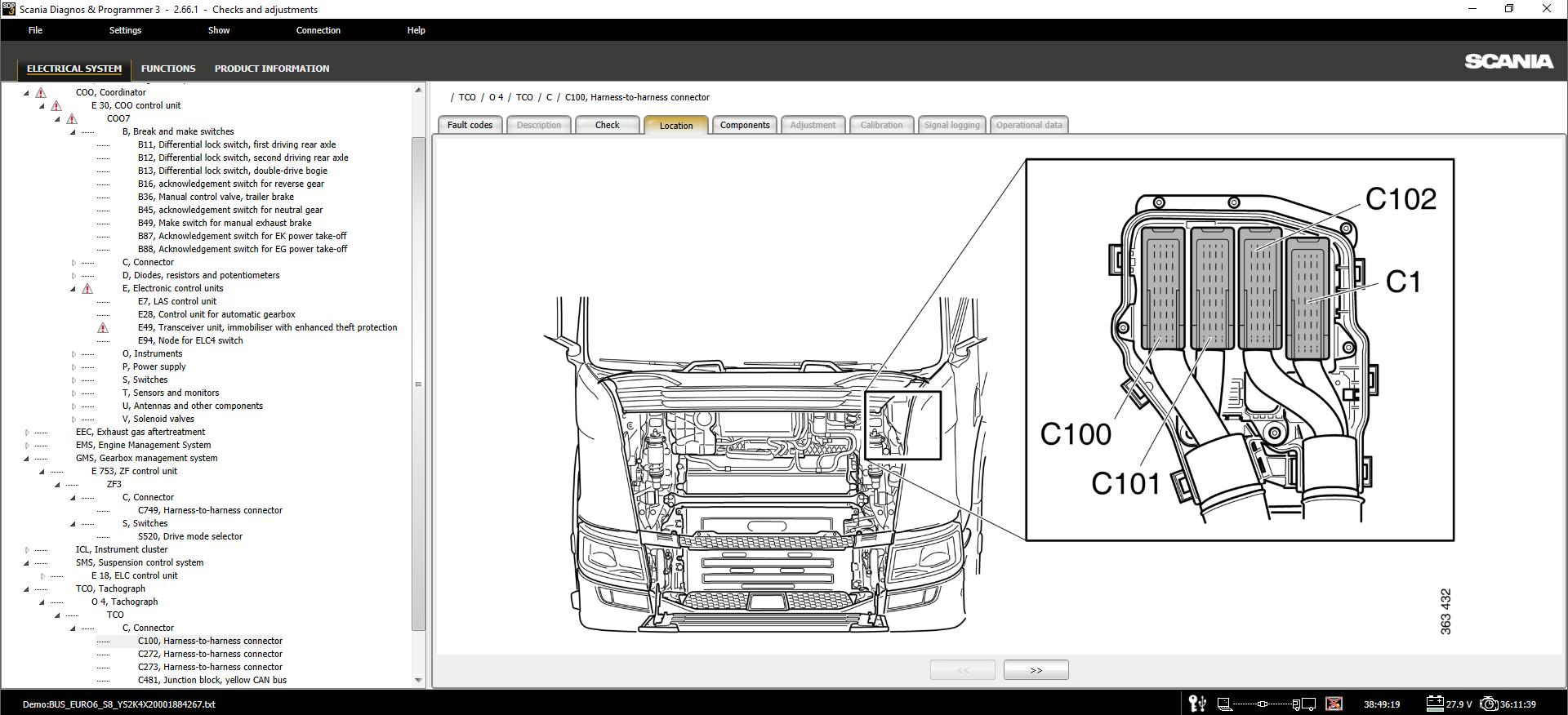This screenshot has width=1568, height=715.
Task: Expand the ICL, Instrument cluster node
Action: (x=27, y=550)
